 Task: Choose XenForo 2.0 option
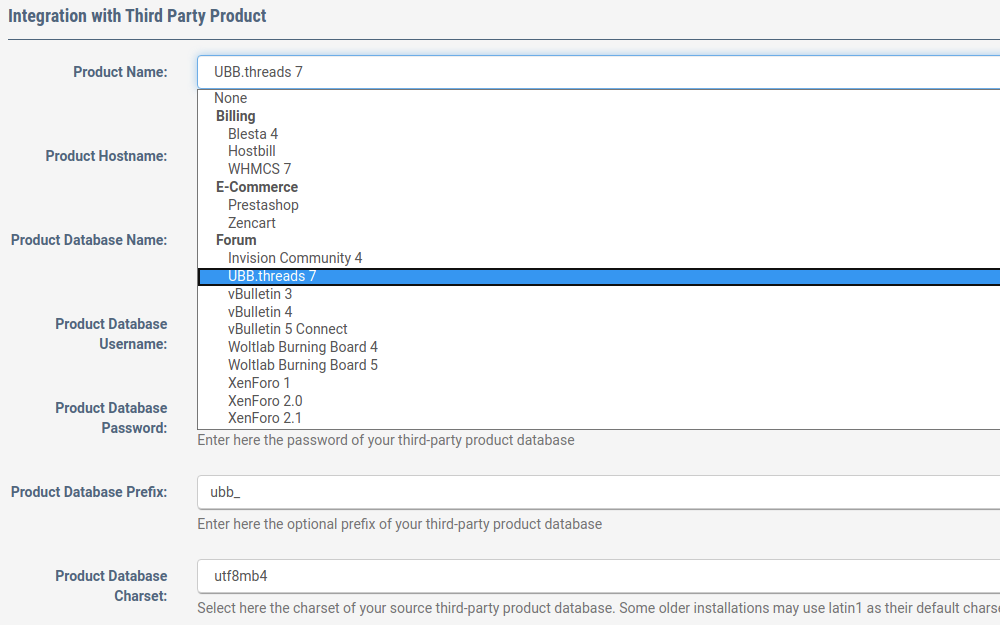[598, 401]
